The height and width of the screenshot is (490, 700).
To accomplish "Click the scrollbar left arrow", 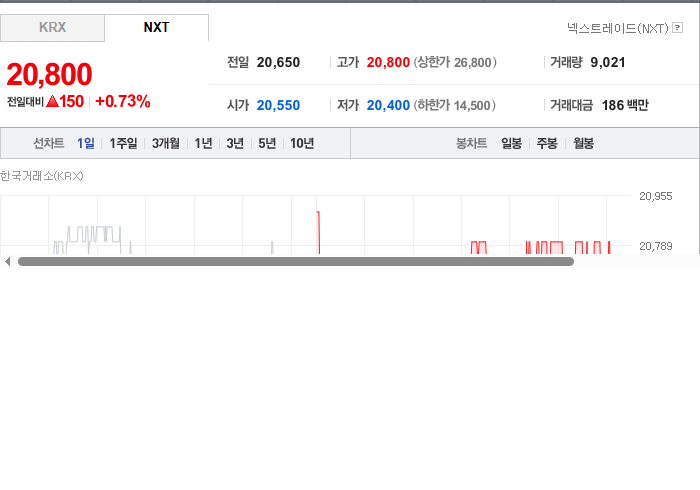I will [7, 262].
